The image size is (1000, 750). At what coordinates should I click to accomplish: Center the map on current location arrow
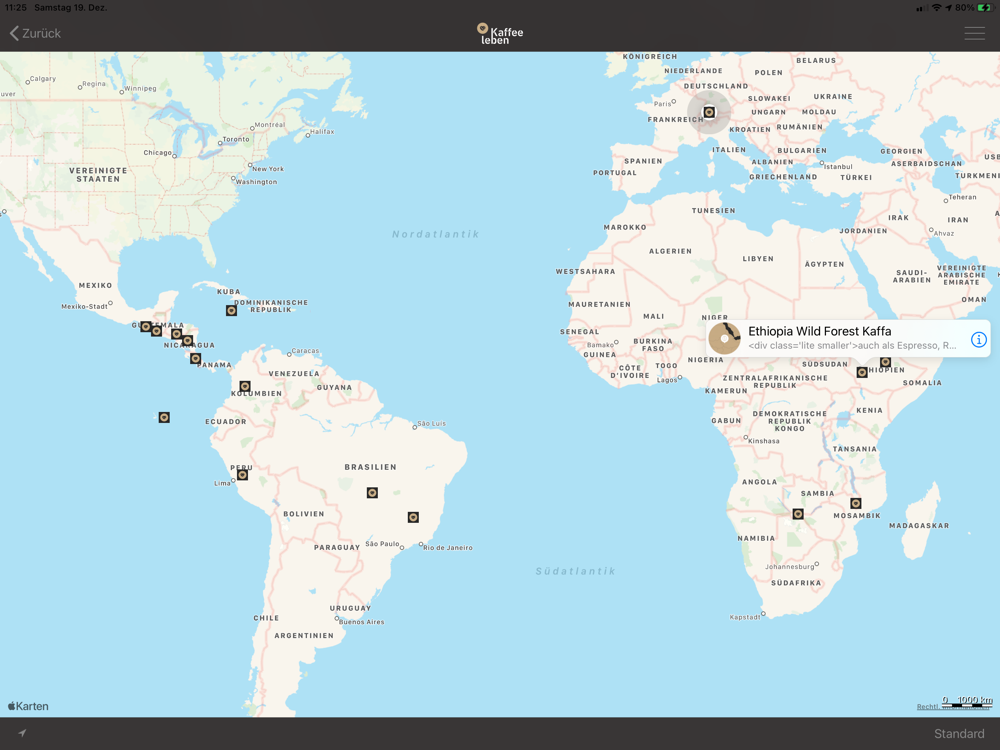pyautogui.click(x=22, y=733)
